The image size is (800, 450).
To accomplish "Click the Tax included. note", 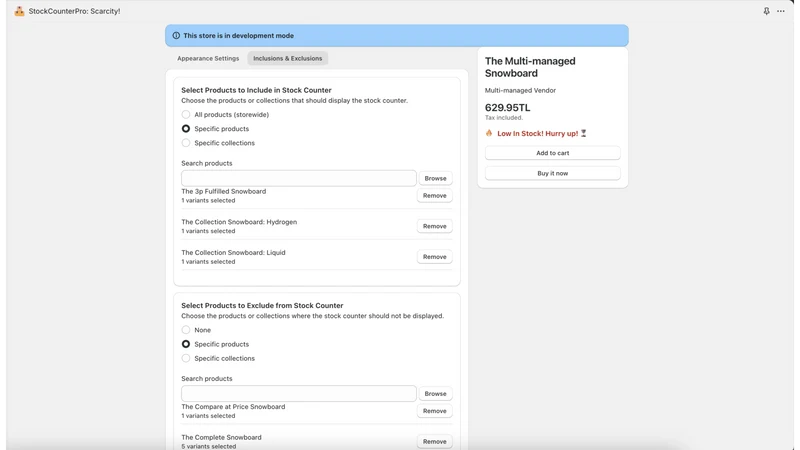I will pos(504,117).
